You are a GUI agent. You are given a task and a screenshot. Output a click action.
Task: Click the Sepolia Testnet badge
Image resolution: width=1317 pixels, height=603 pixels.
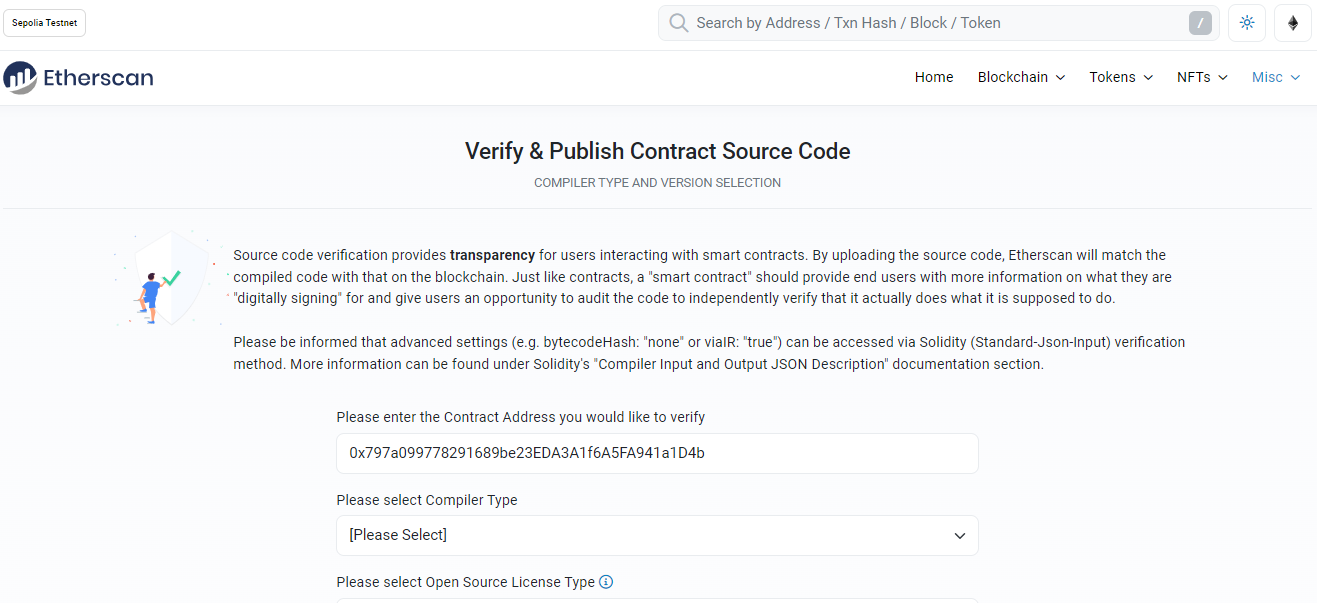[44, 23]
